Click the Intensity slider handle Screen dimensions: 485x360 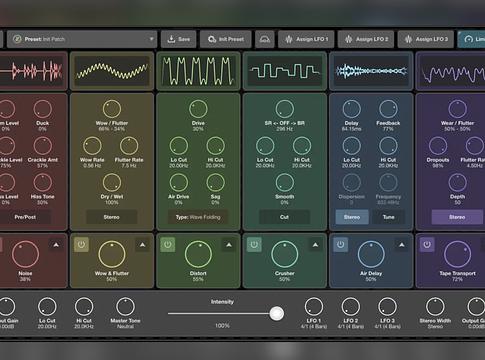[x=276, y=313]
